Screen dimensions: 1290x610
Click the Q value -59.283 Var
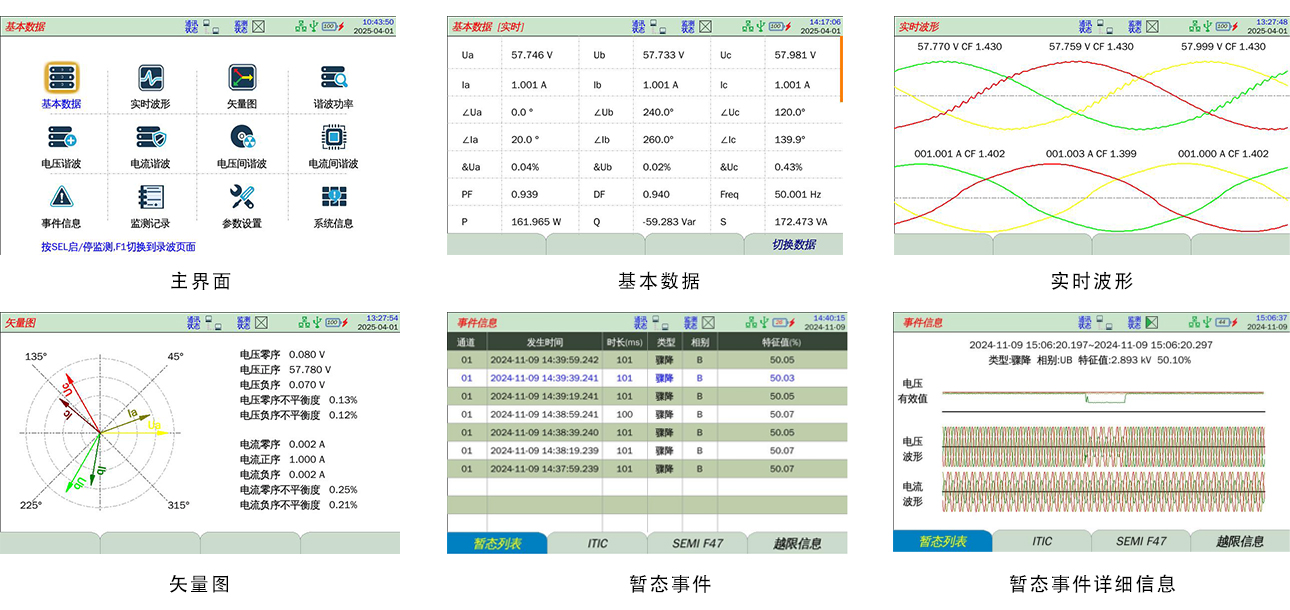669,221
